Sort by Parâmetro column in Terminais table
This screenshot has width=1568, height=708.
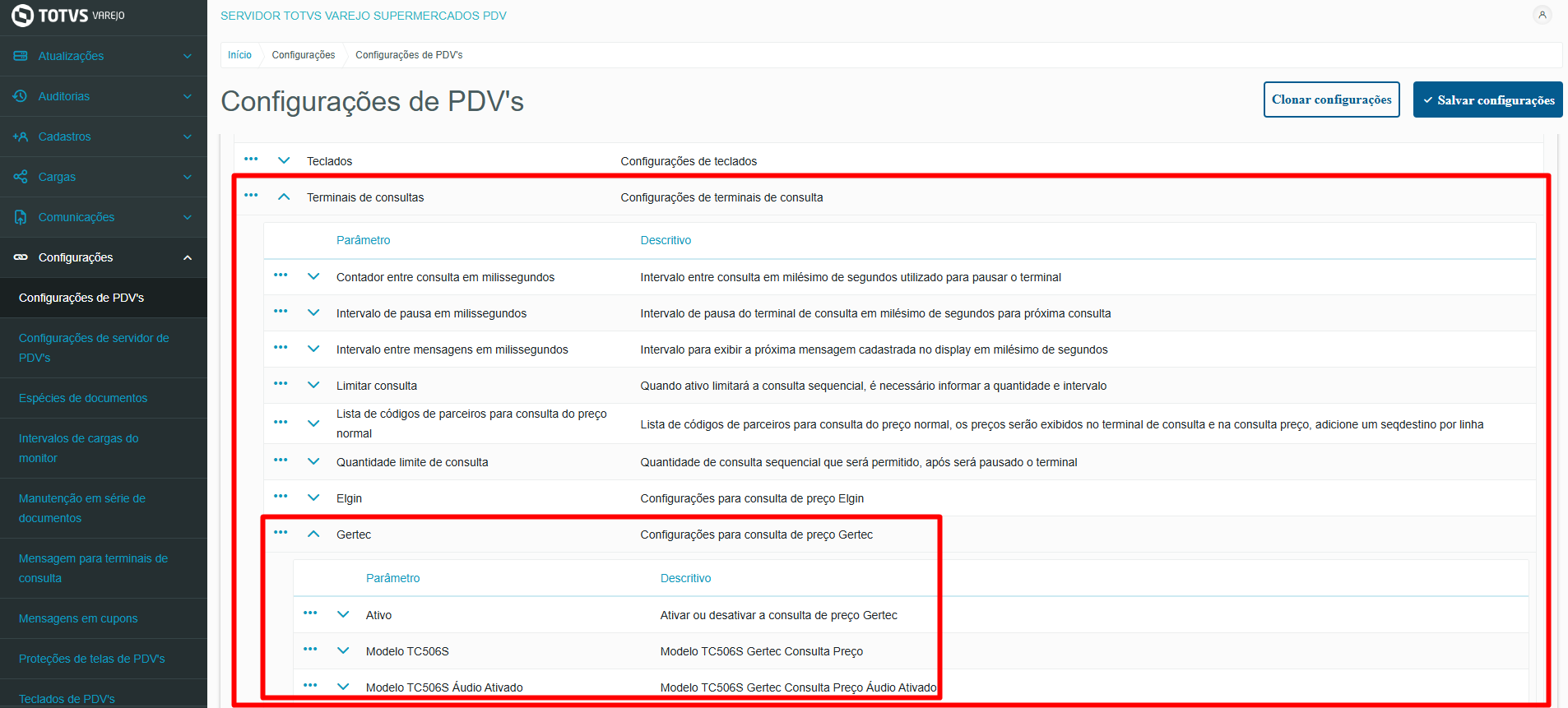(363, 240)
